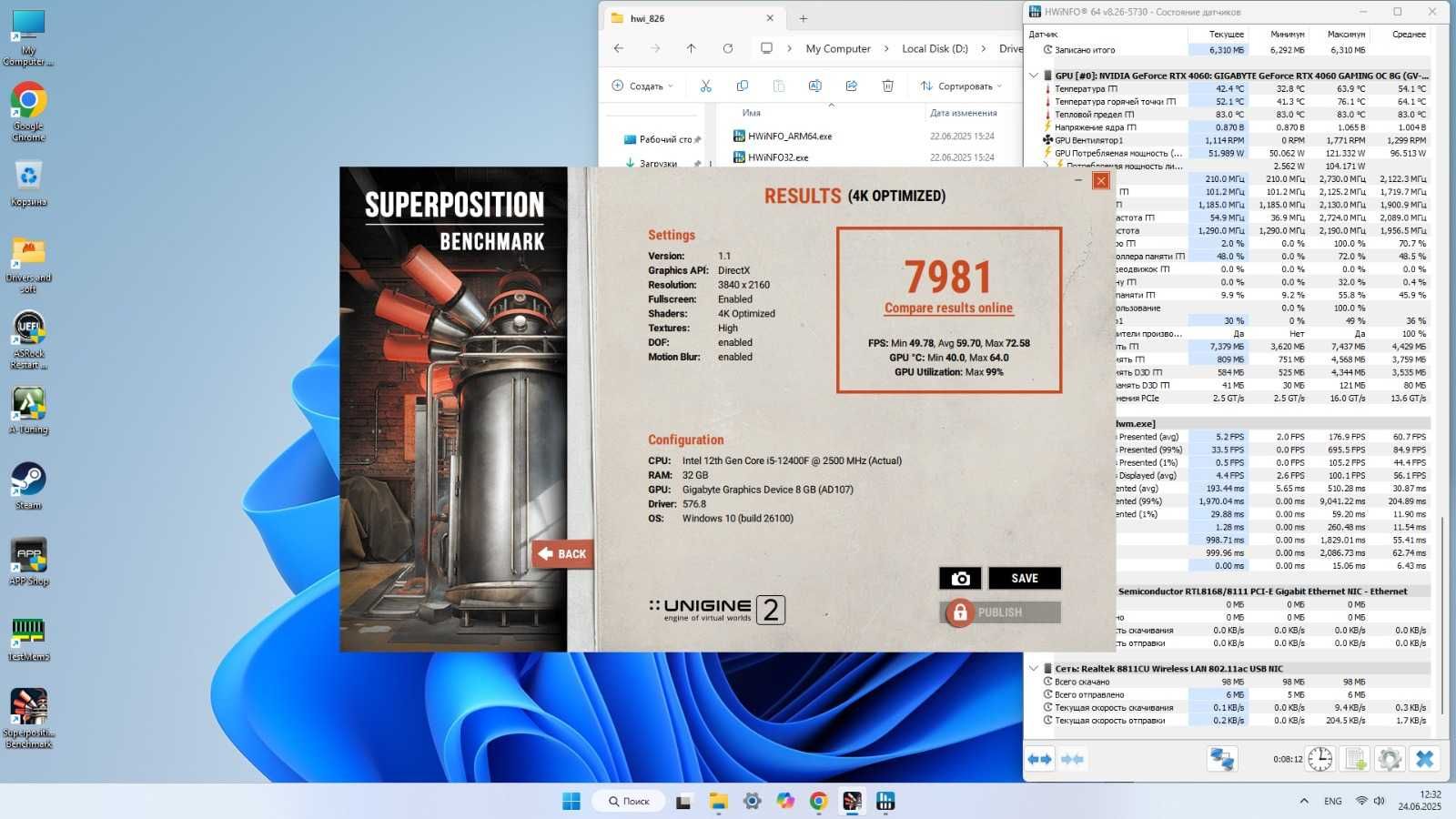
Task: Select HWiNFO_ARM64.exe file
Action: (789, 136)
